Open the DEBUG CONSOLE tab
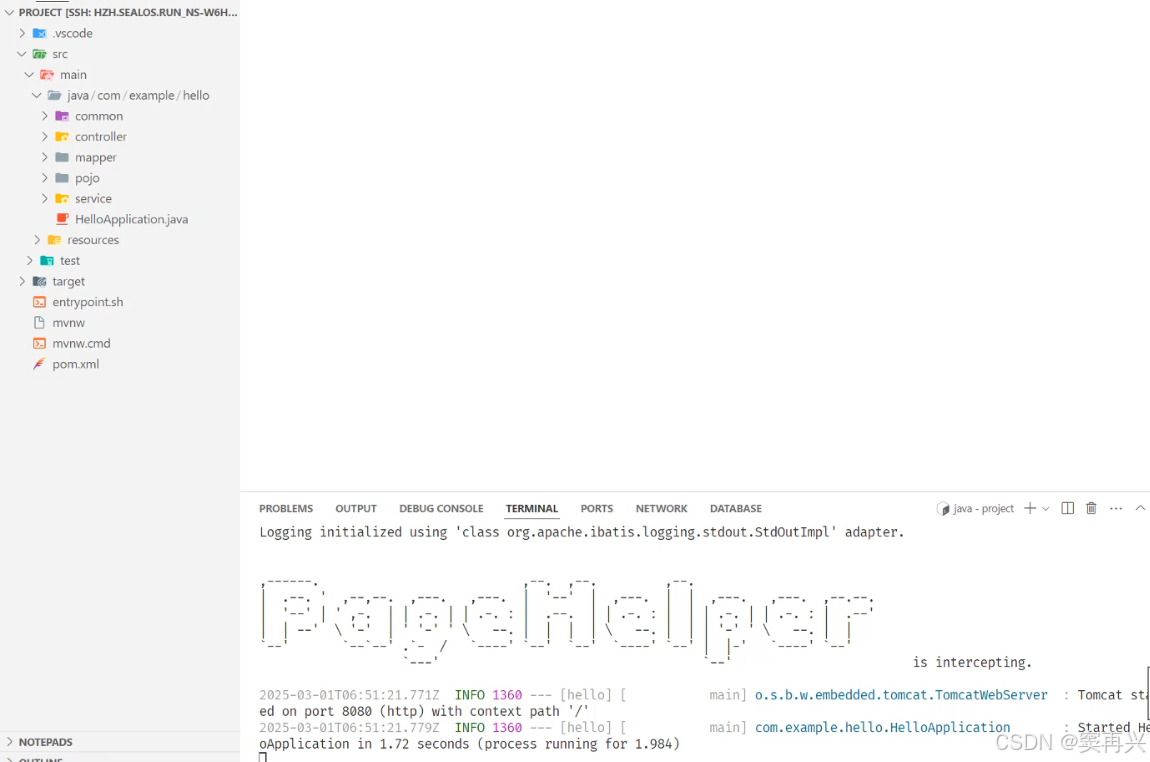This screenshot has width=1150, height=762. tap(442, 508)
